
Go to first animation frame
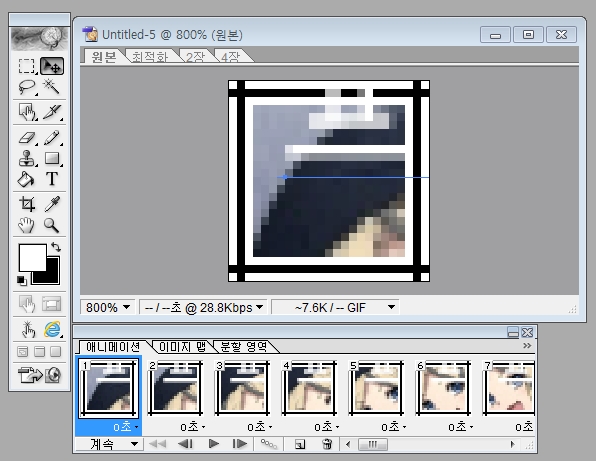click(157, 444)
